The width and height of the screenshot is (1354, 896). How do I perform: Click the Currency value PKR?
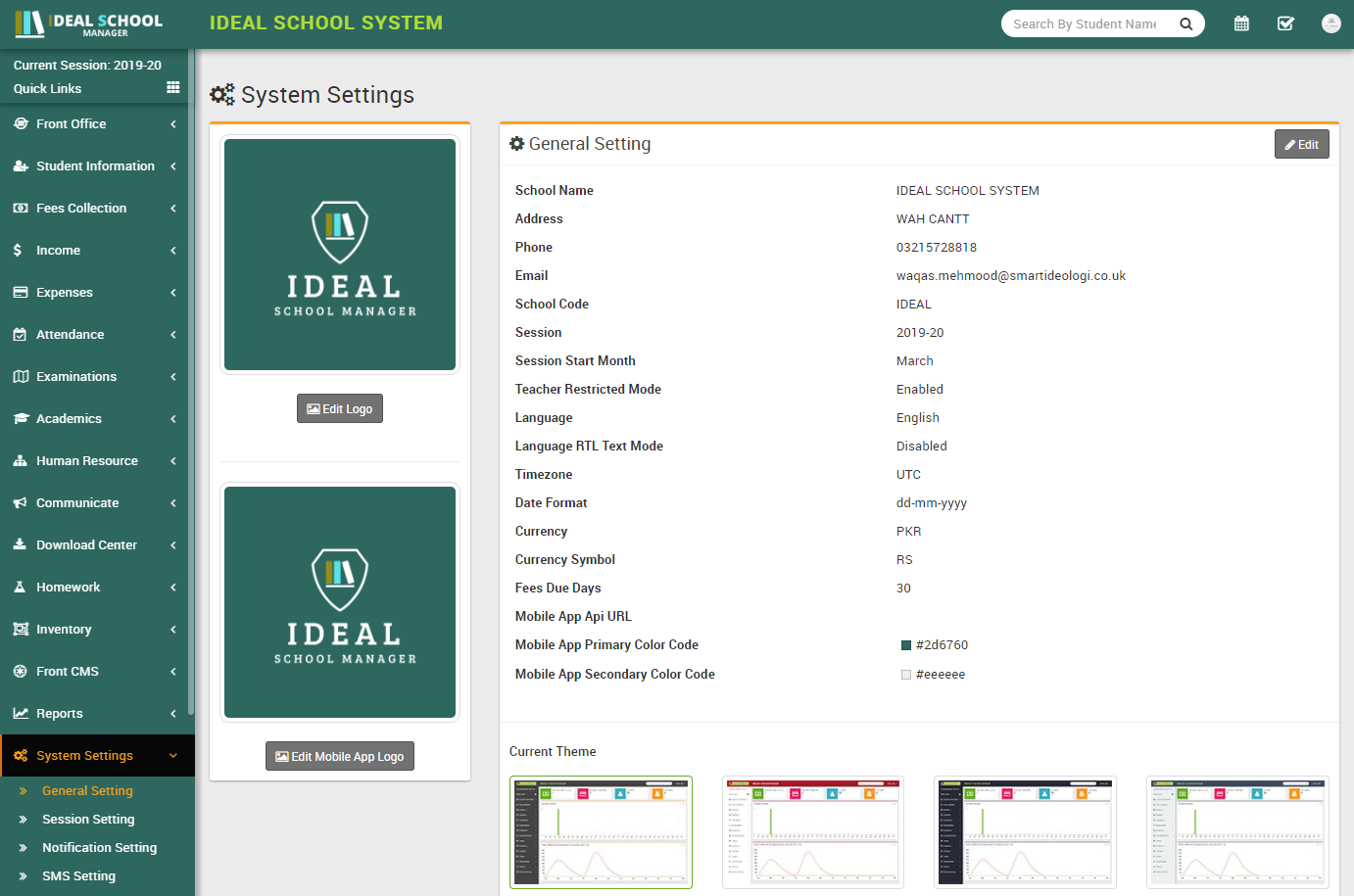coord(908,531)
